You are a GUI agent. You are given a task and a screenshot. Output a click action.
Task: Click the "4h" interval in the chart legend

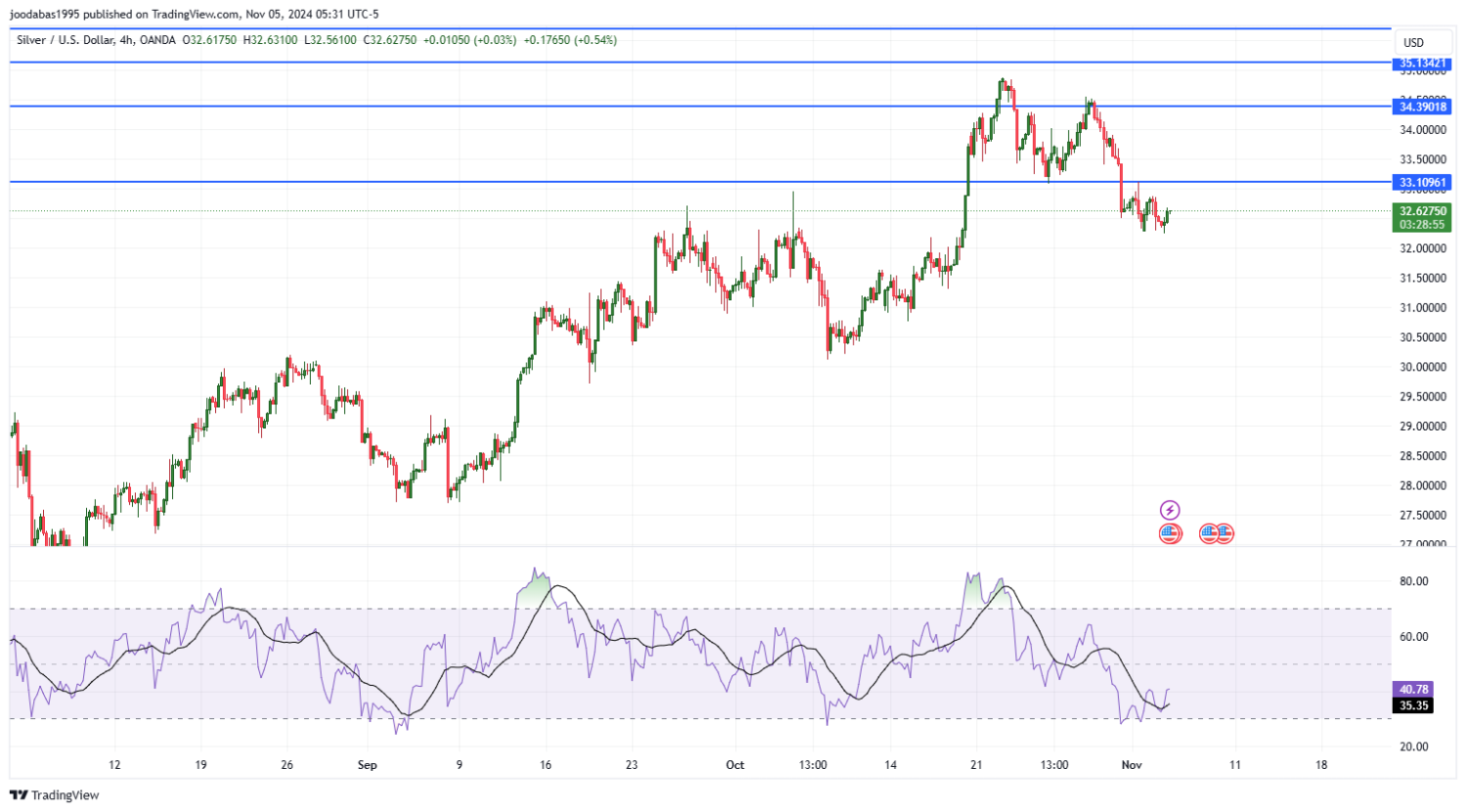[126, 40]
